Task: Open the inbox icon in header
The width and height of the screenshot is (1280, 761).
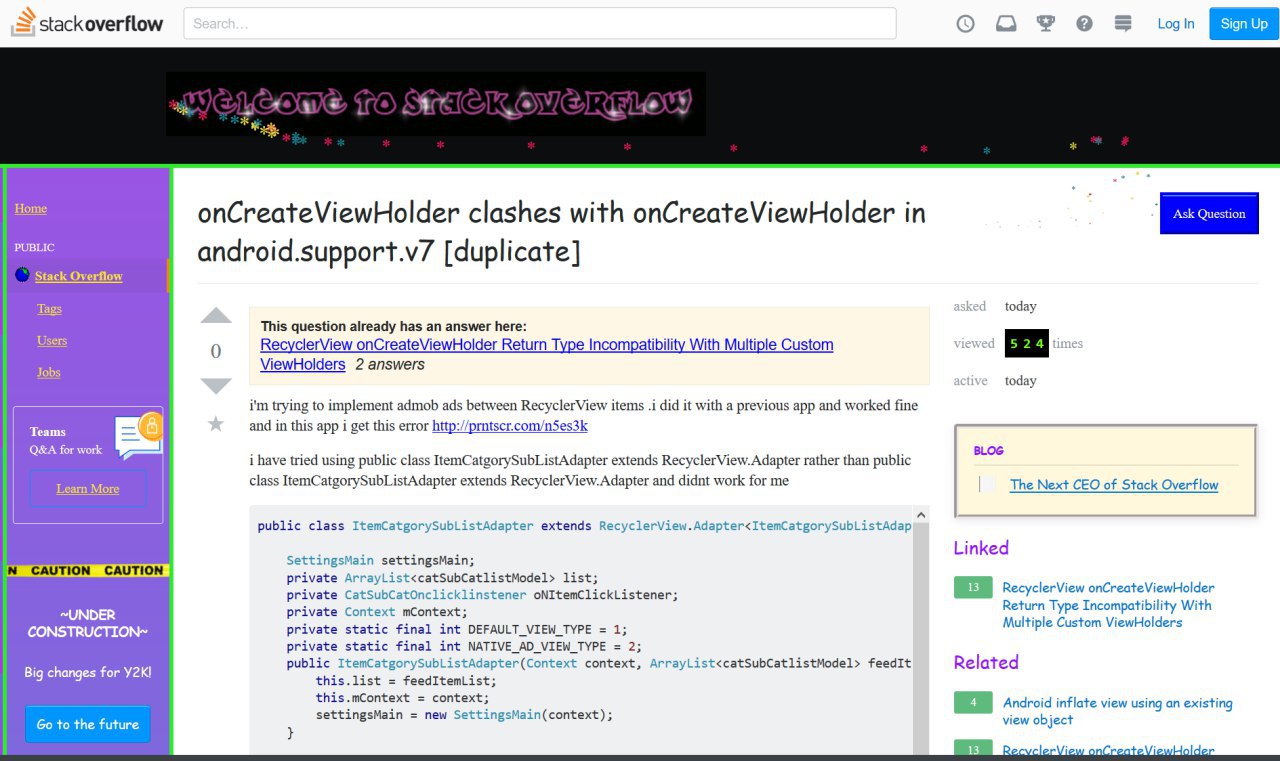Action: pyautogui.click(x=1006, y=24)
